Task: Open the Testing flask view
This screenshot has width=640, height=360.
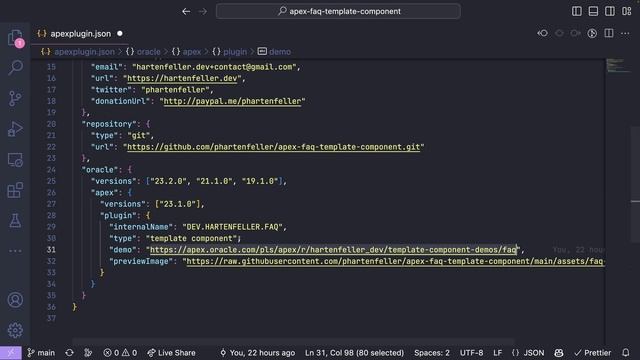Action: (x=15, y=221)
